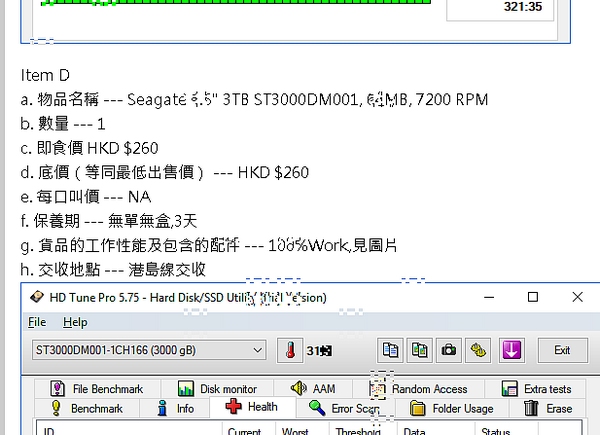This screenshot has height=435, width=600.
Task: Maximize the HD Tune Pro window
Action: (533, 297)
